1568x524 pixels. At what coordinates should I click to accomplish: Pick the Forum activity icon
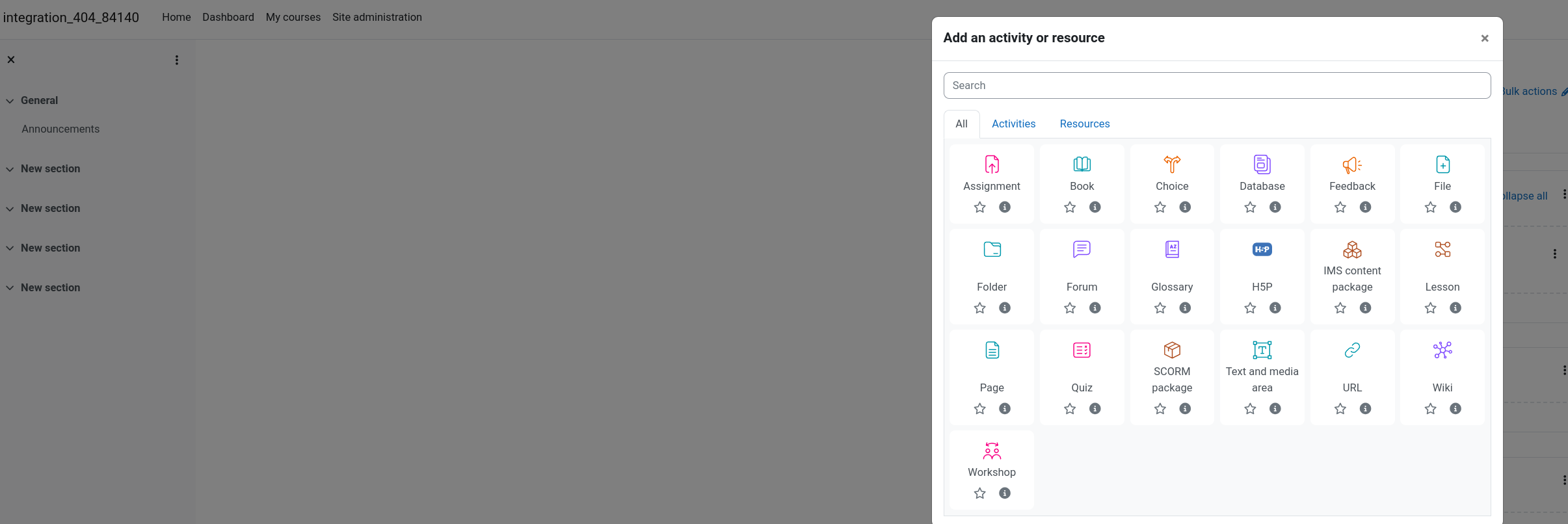pos(1082,250)
